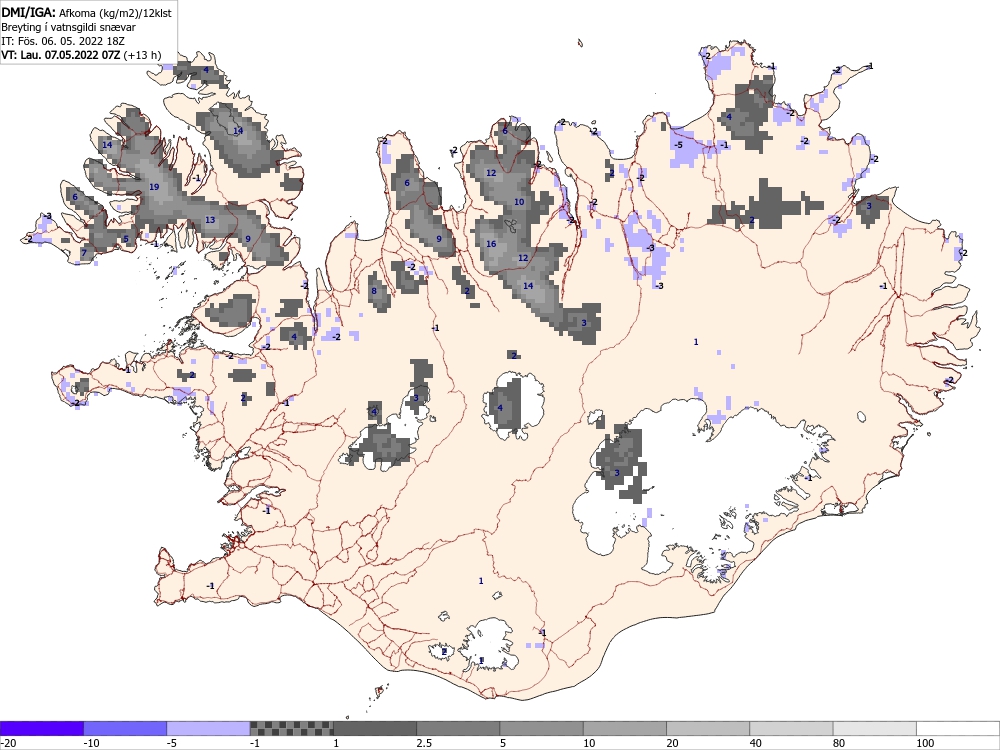Click the '80' legend scale label
Viewport: 1000px width, 750px height.
(839, 743)
